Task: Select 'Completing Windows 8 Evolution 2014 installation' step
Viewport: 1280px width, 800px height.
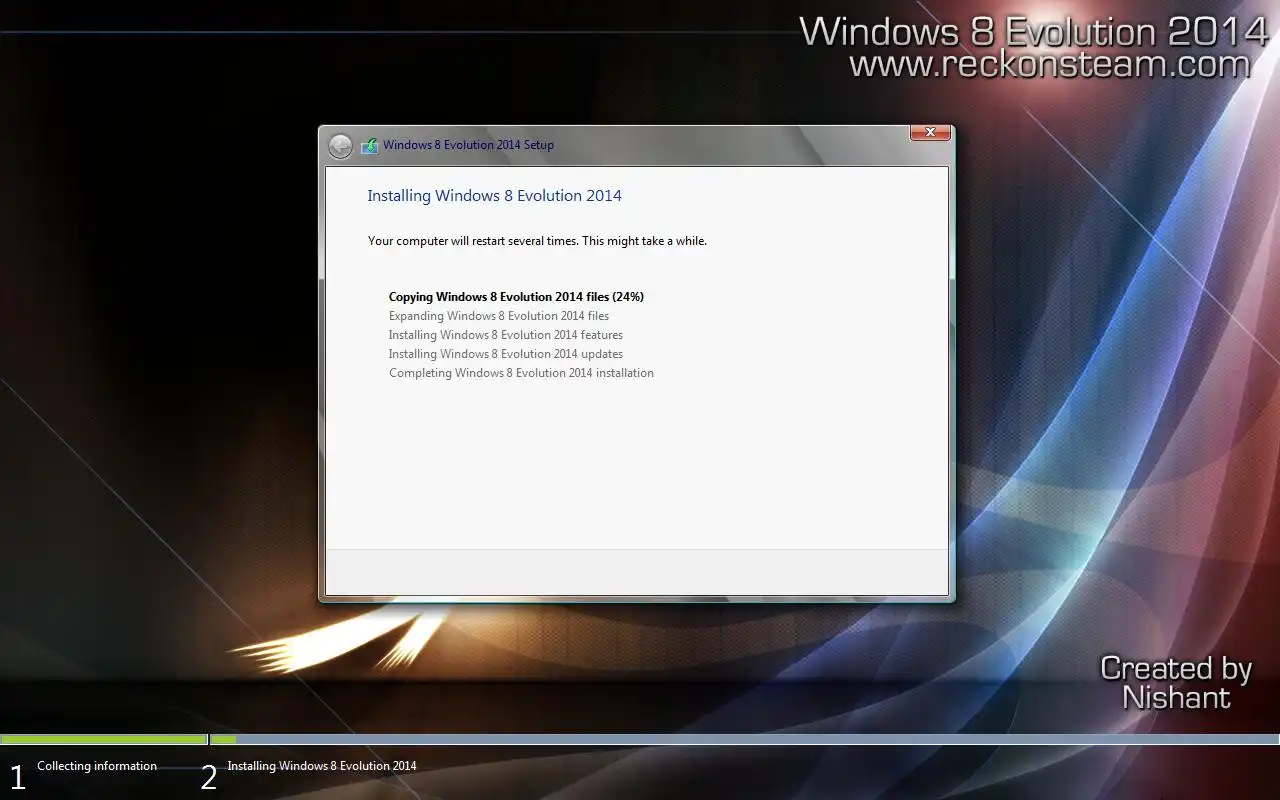Action: [x=521, y=373]
